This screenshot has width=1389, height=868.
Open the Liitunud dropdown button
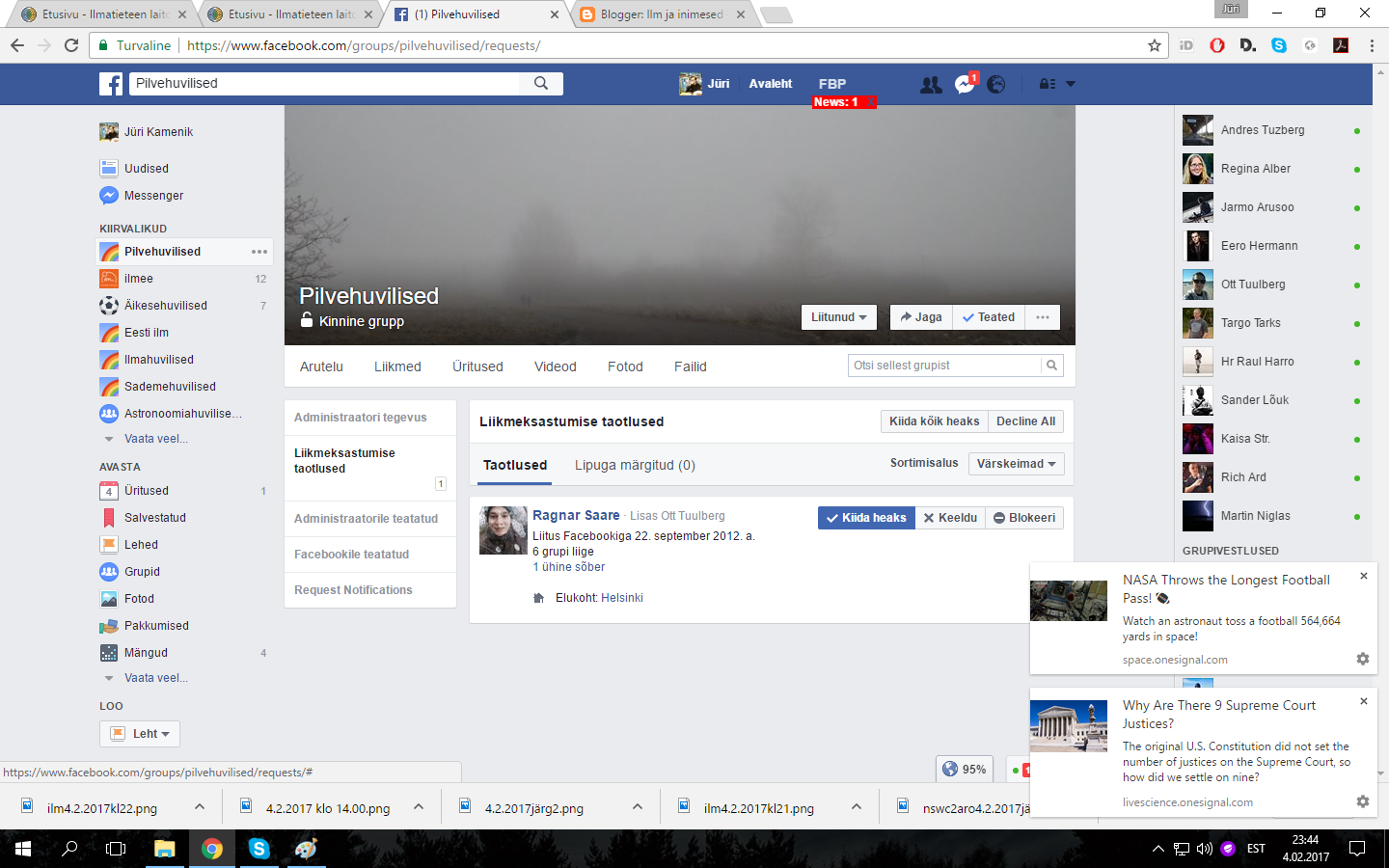838,317
